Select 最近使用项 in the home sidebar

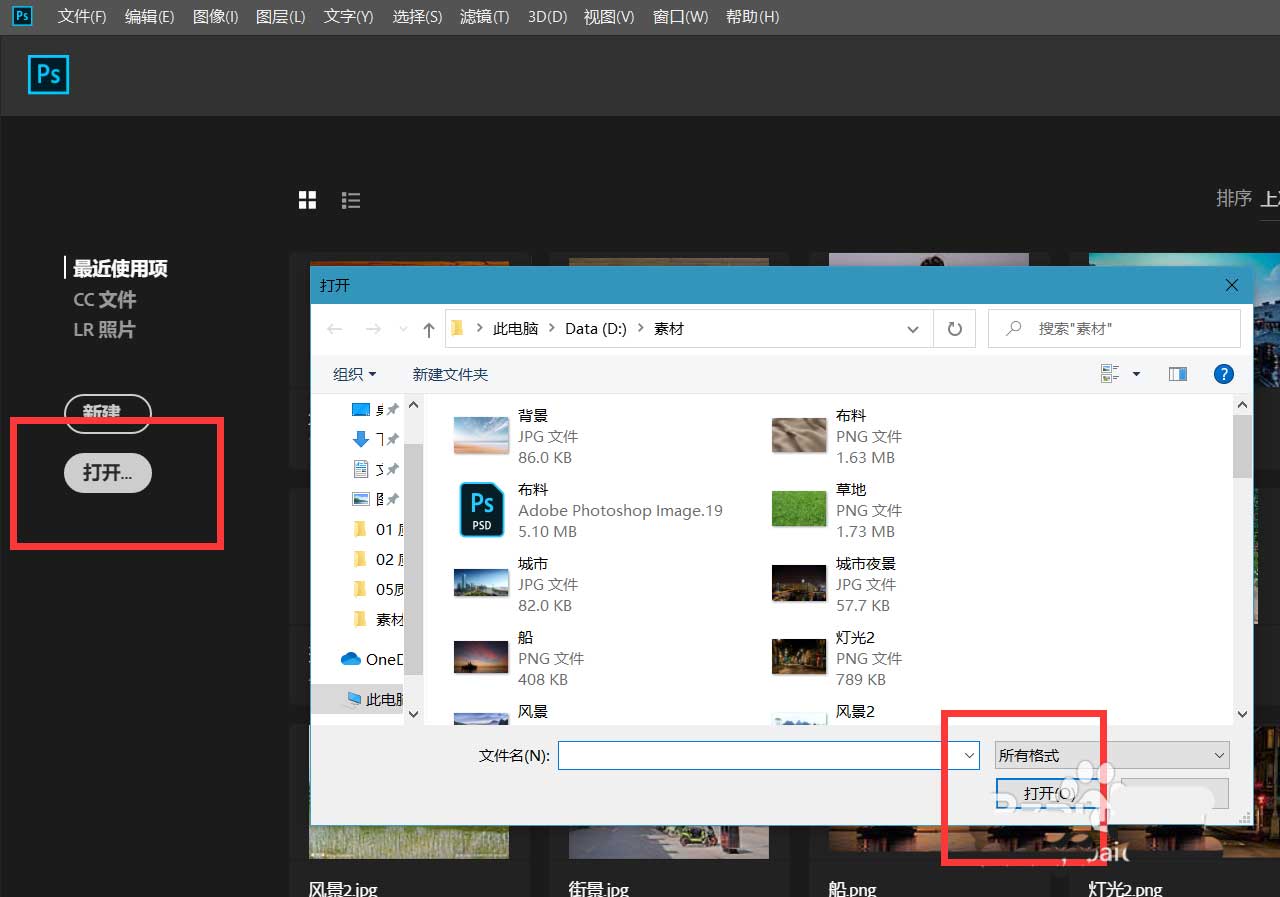pos(120,269)
